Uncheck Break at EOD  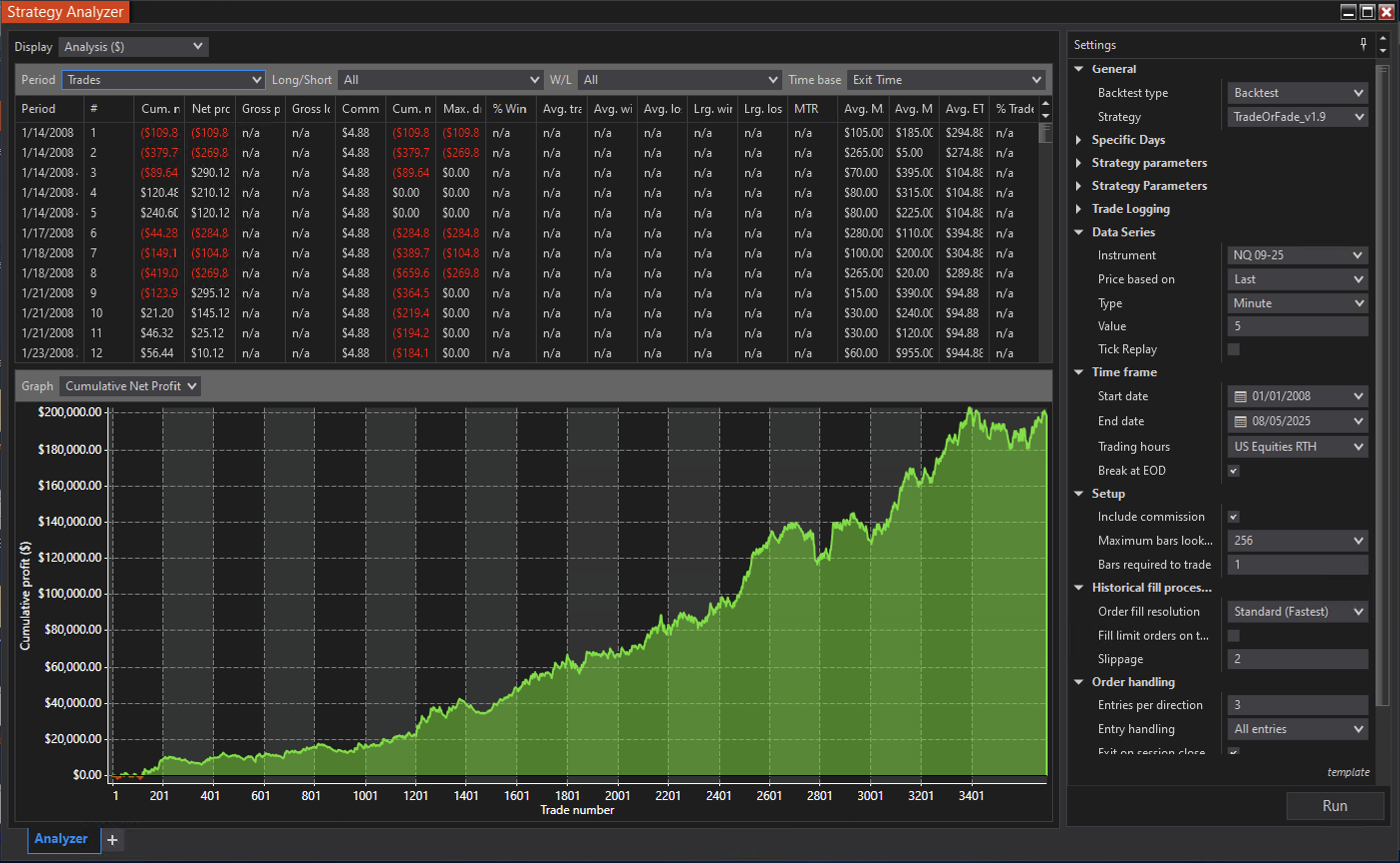tap(1234, 470)
